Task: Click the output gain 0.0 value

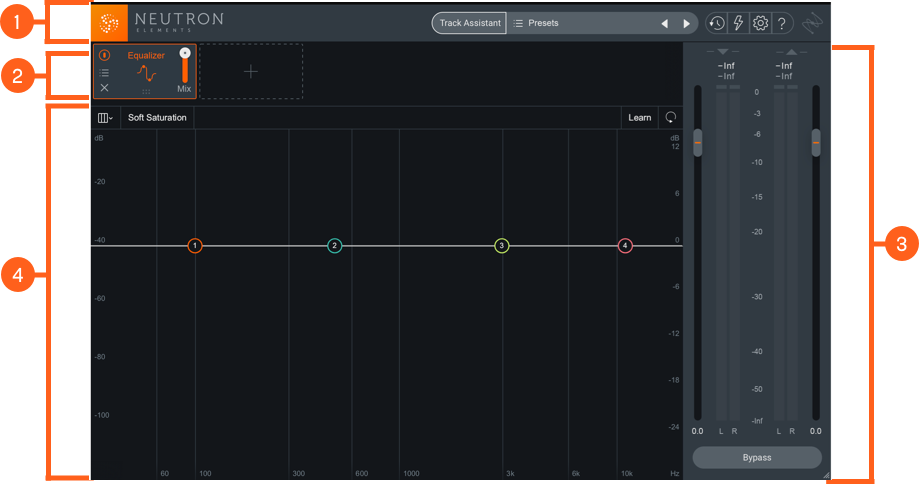Action: coord(815,431)
